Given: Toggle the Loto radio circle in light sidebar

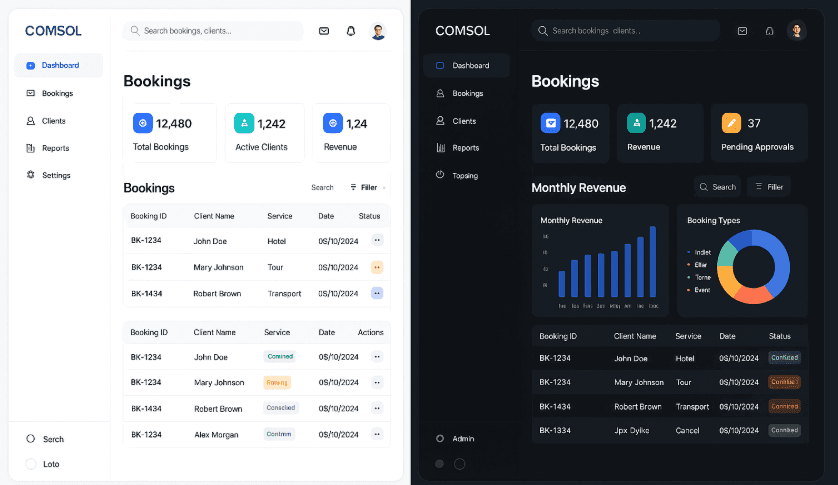Looking at the screenshot, I should pos(31,464).
